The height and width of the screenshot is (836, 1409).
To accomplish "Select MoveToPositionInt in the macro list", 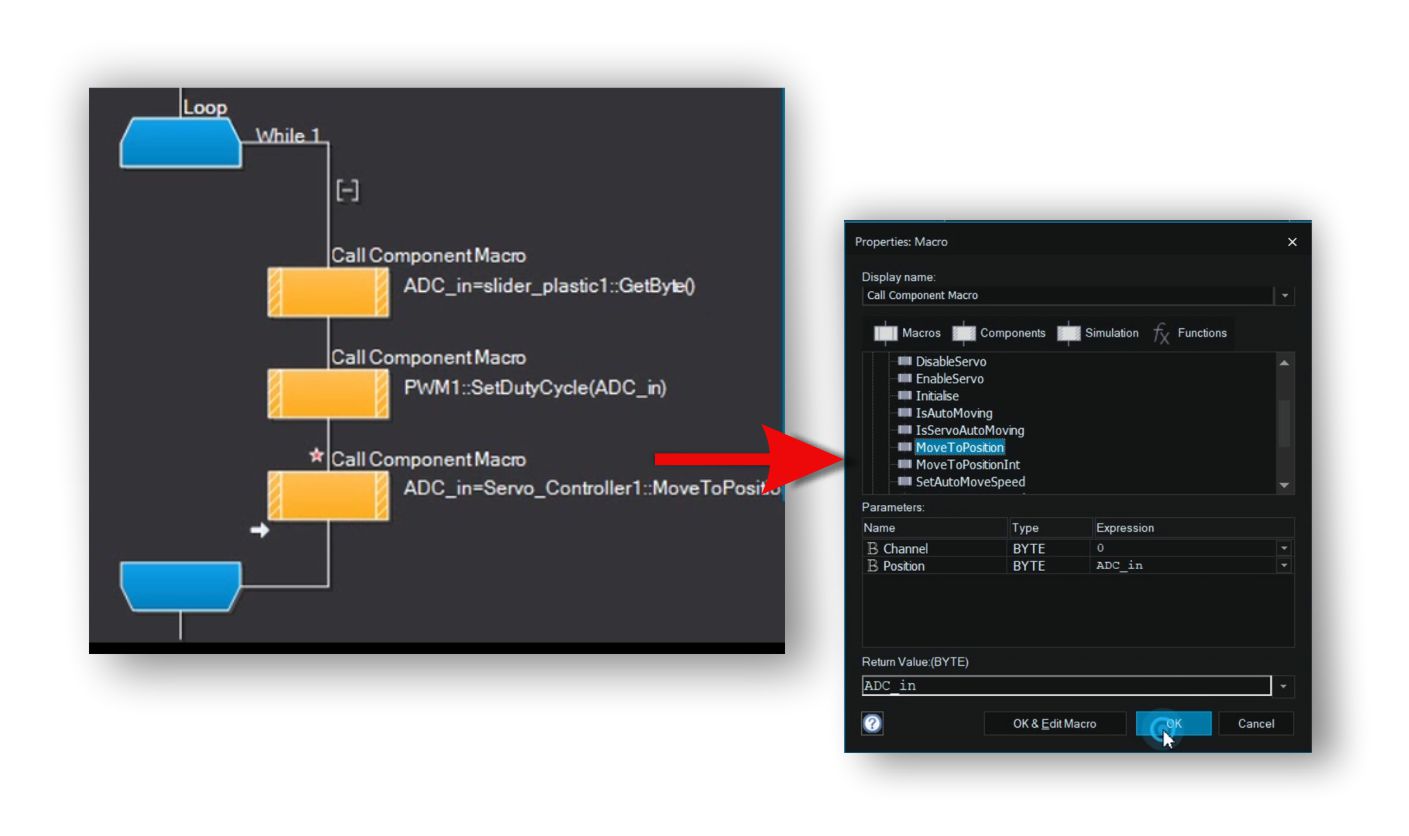I will coord(968,465).
